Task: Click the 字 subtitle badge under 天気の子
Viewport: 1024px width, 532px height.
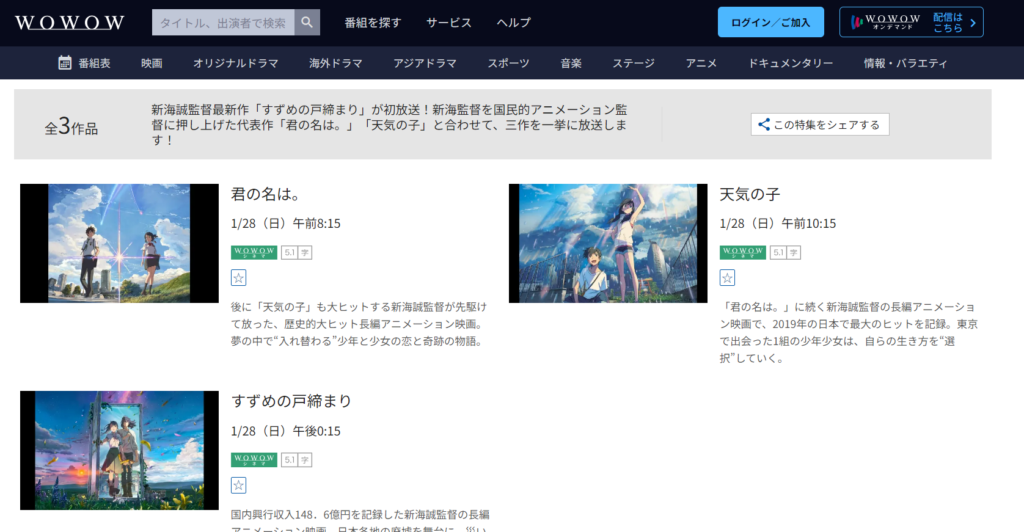Action: click(793, 252)
